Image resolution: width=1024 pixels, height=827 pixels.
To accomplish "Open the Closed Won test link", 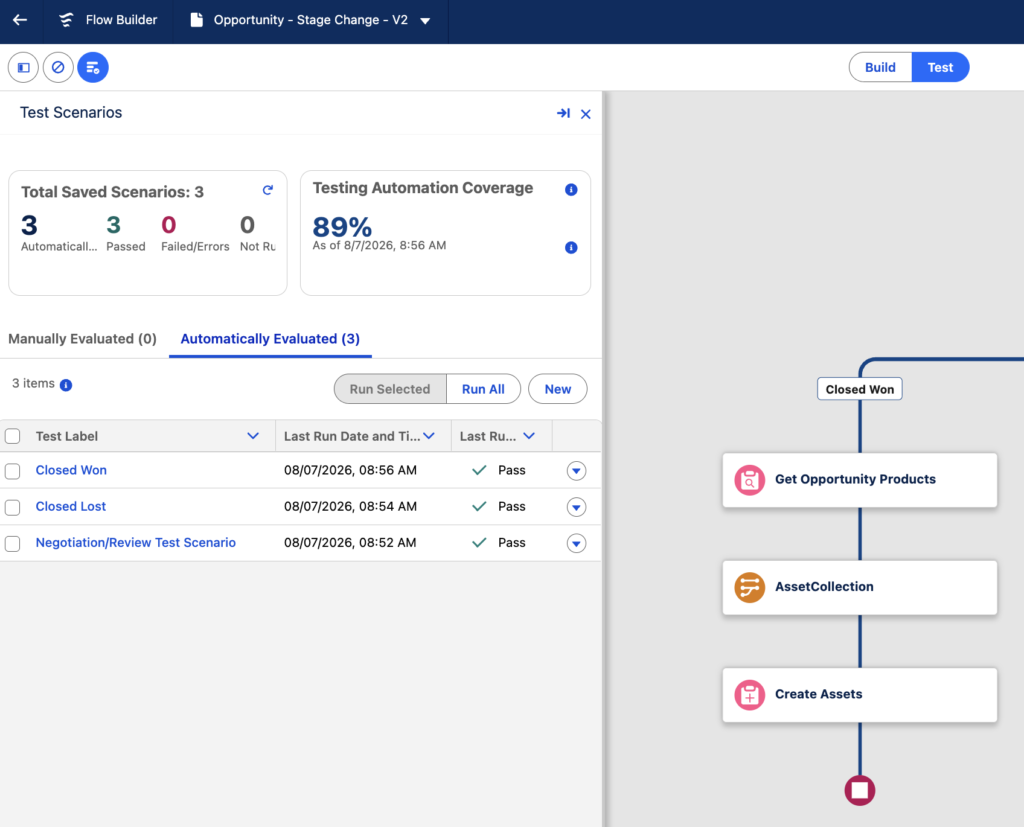I will tap(71, 470).
